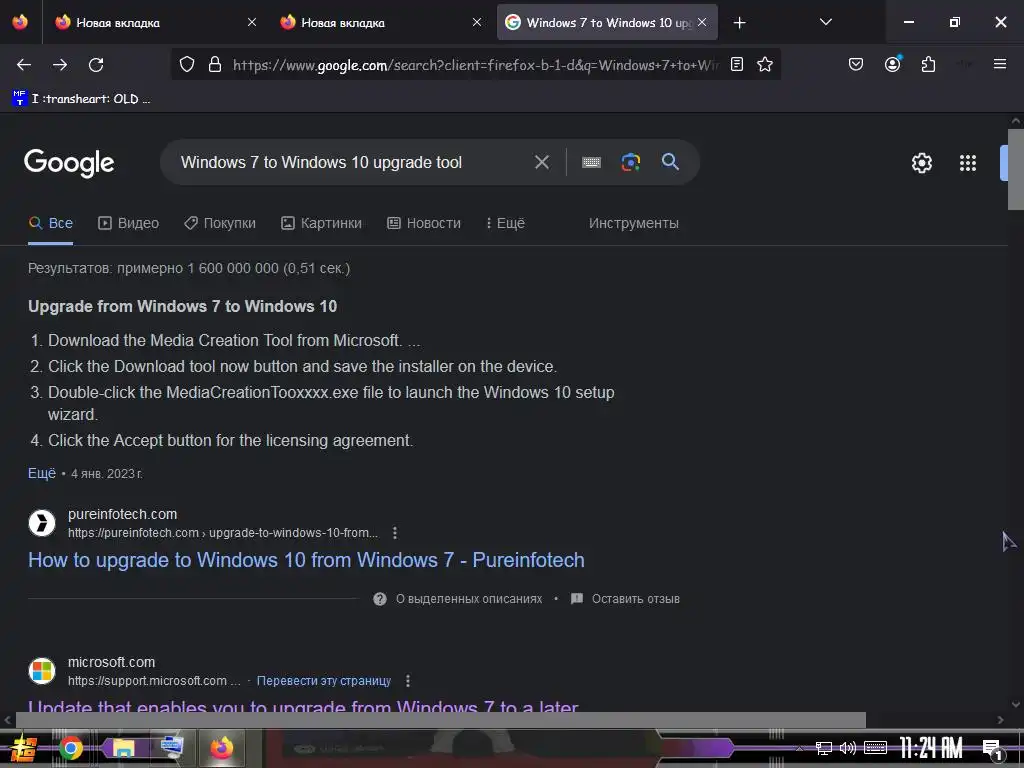Open volume control in system tray
Screen dimensions: 1024x768
pos(848,748)
